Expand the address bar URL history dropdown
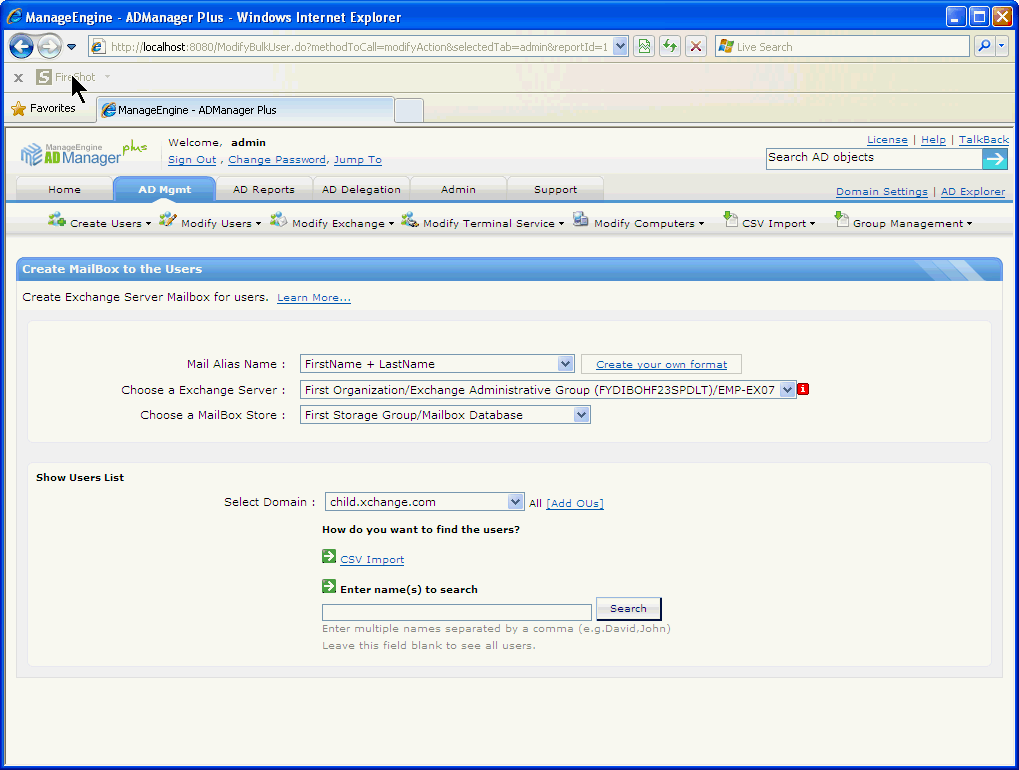The height and width of the screenshot is (770, 1019). click(620, 46)
